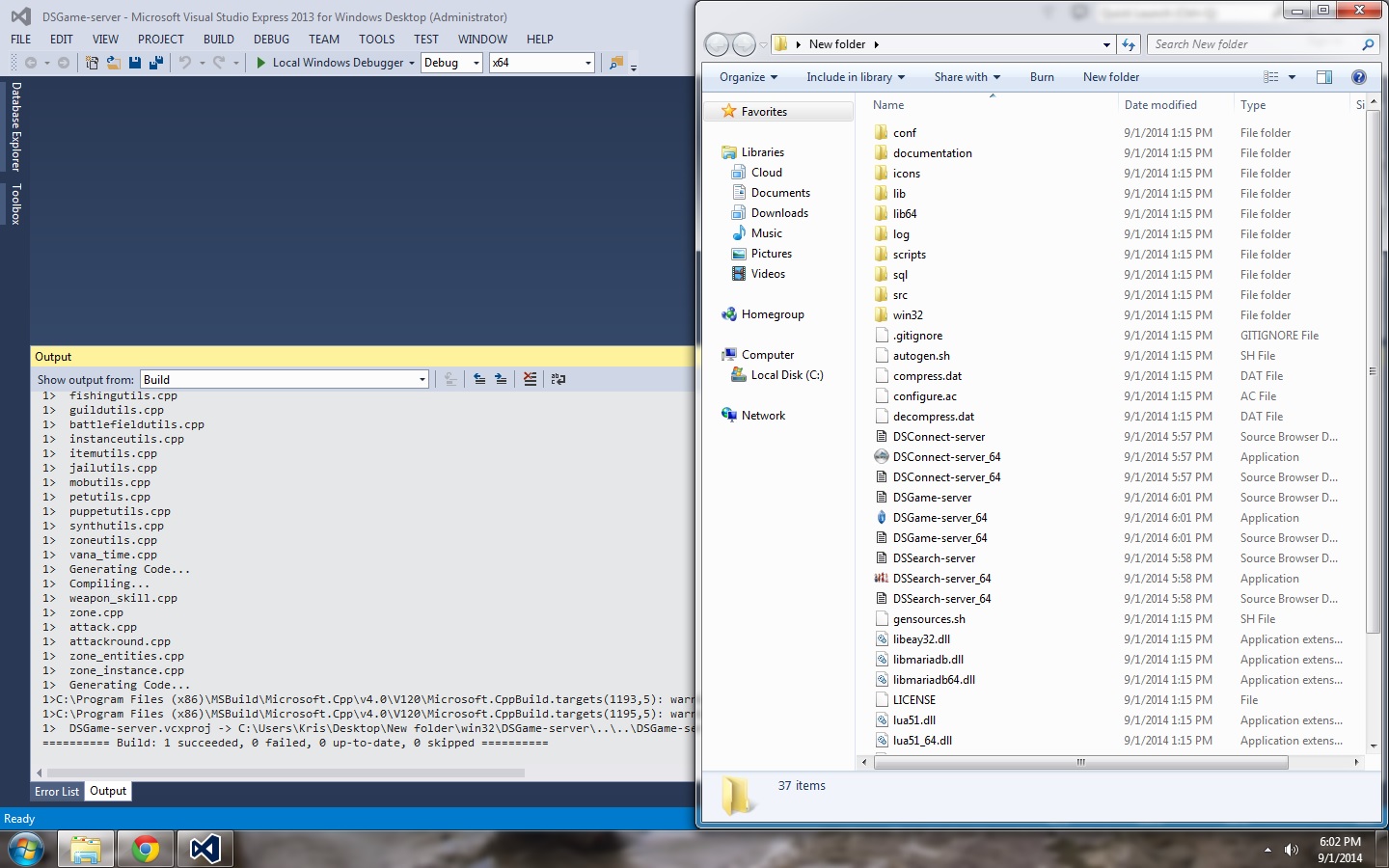This screenshot has width=1389, height=868.
Task: Open Explorer help icon
Action: click(x=1358, y=77)
